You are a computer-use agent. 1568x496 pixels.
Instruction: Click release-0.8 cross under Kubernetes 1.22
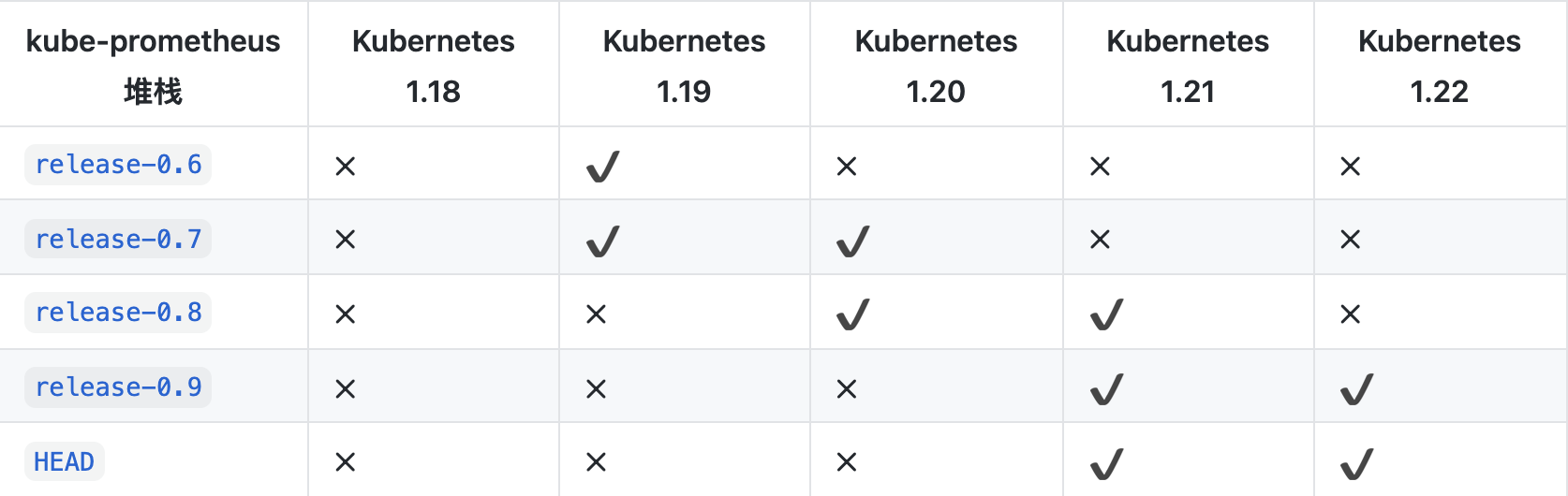(1350, 314)
